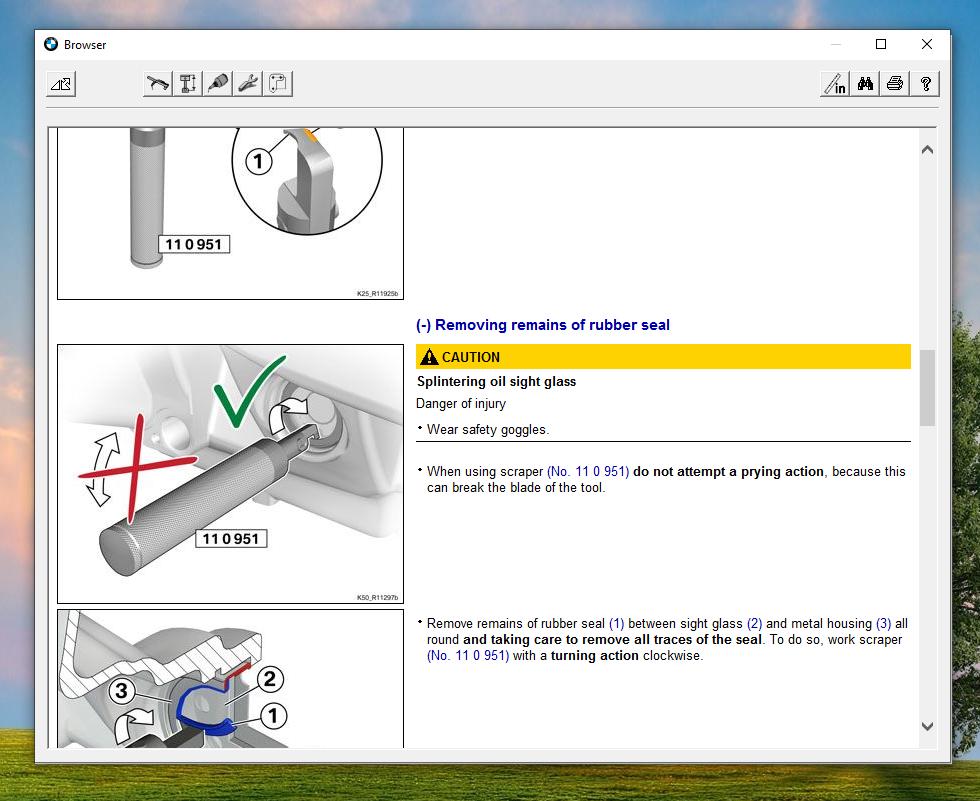Open search using the binoculars icon

click(865, 84)
